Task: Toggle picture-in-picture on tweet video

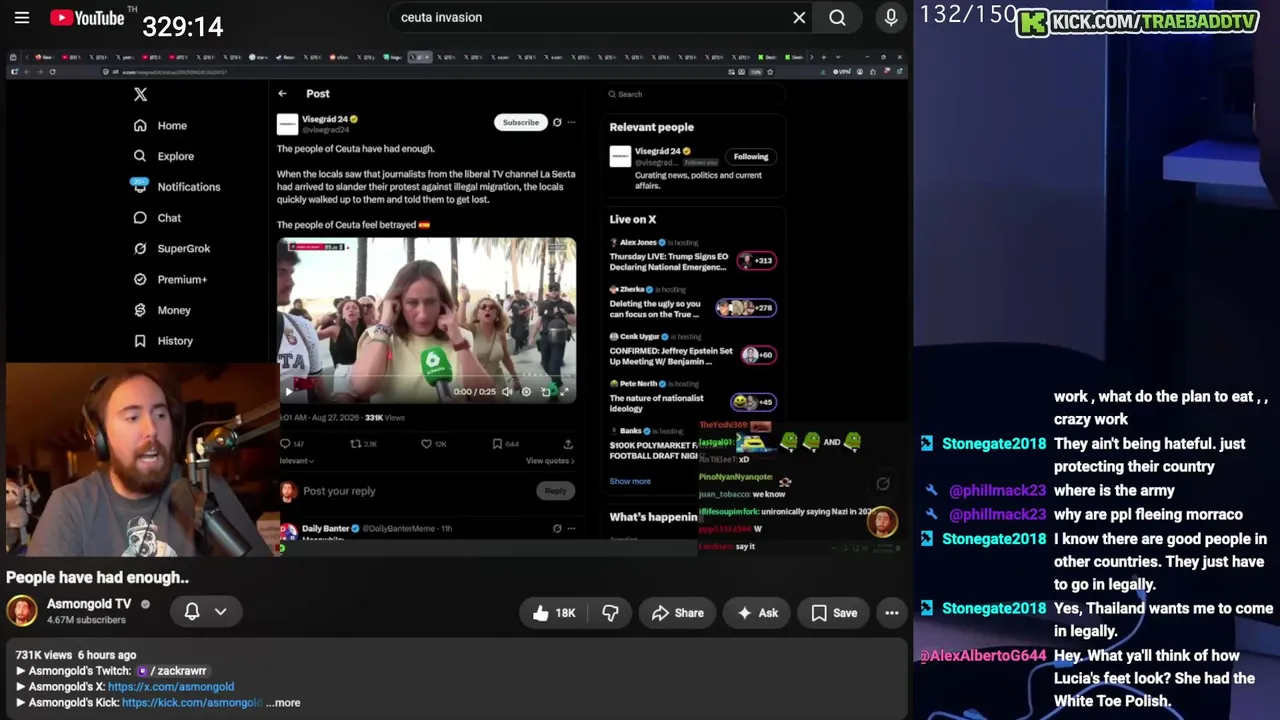Action: point(546,392)
